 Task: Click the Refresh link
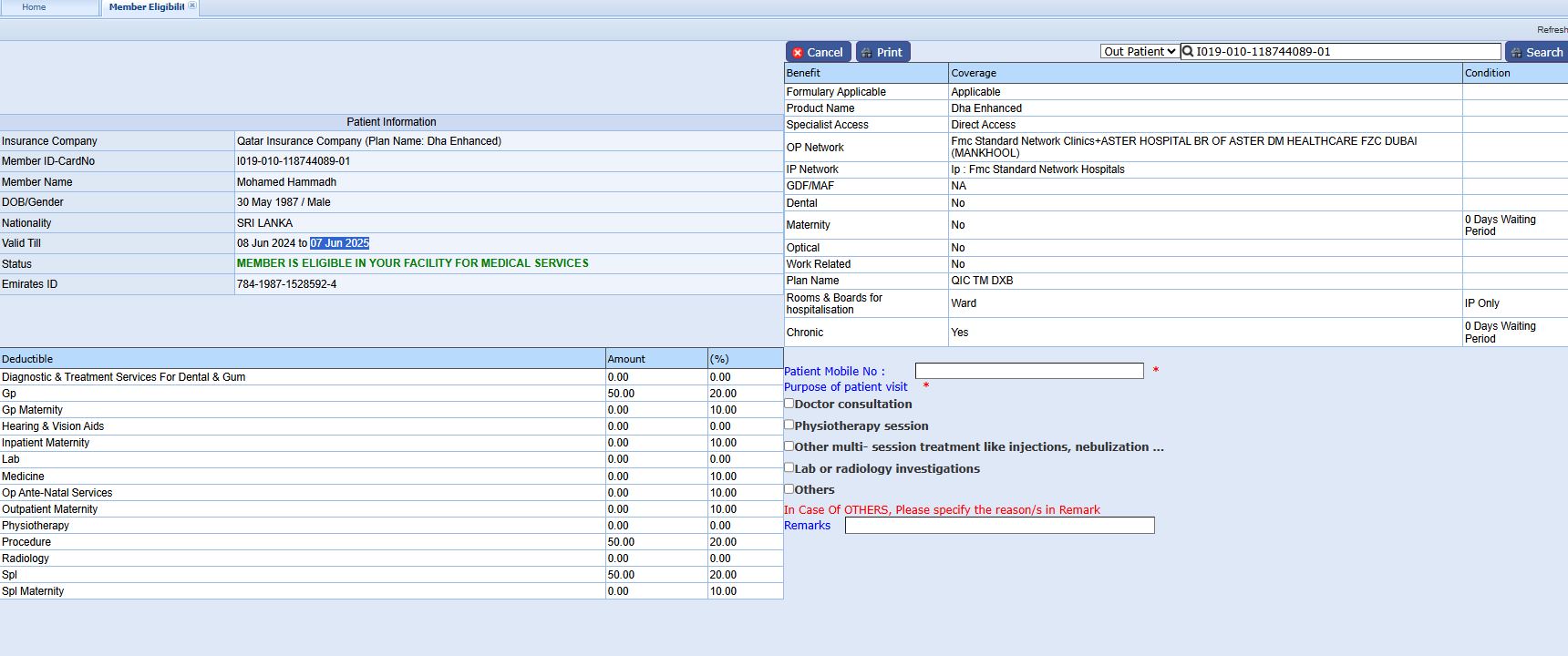[1552, 30]
